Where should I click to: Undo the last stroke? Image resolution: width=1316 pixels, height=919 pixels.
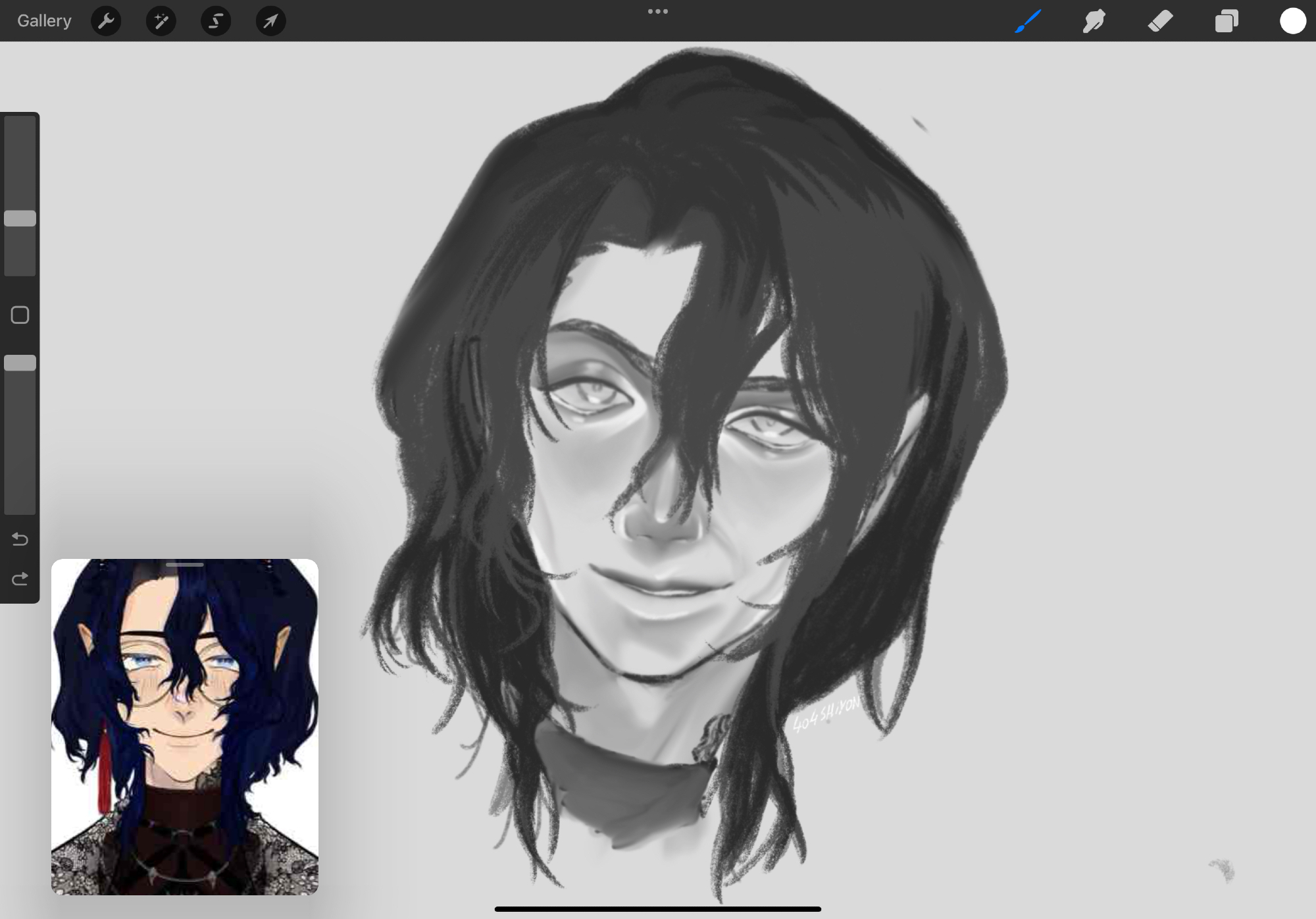pyautogui.click(x=20, y=540)
